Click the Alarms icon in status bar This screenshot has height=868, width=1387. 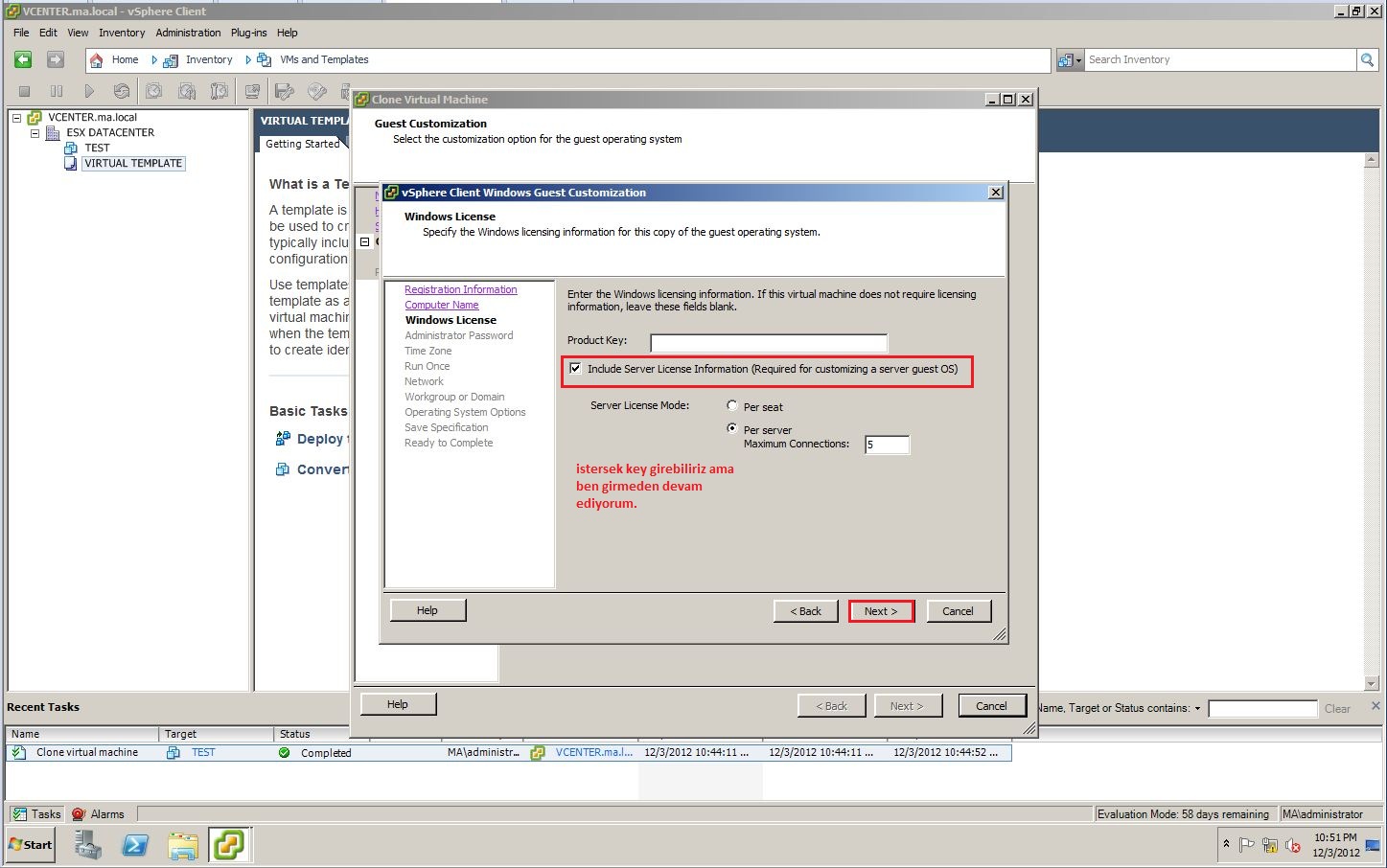[80, 813]
